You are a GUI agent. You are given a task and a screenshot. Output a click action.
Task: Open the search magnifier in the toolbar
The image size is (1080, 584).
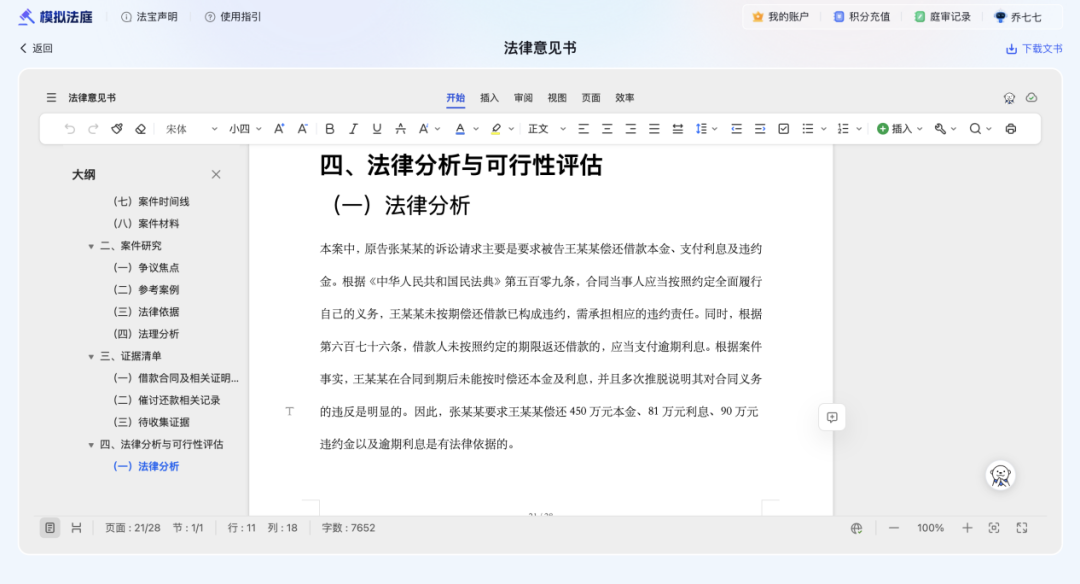(x=975, y=129)
